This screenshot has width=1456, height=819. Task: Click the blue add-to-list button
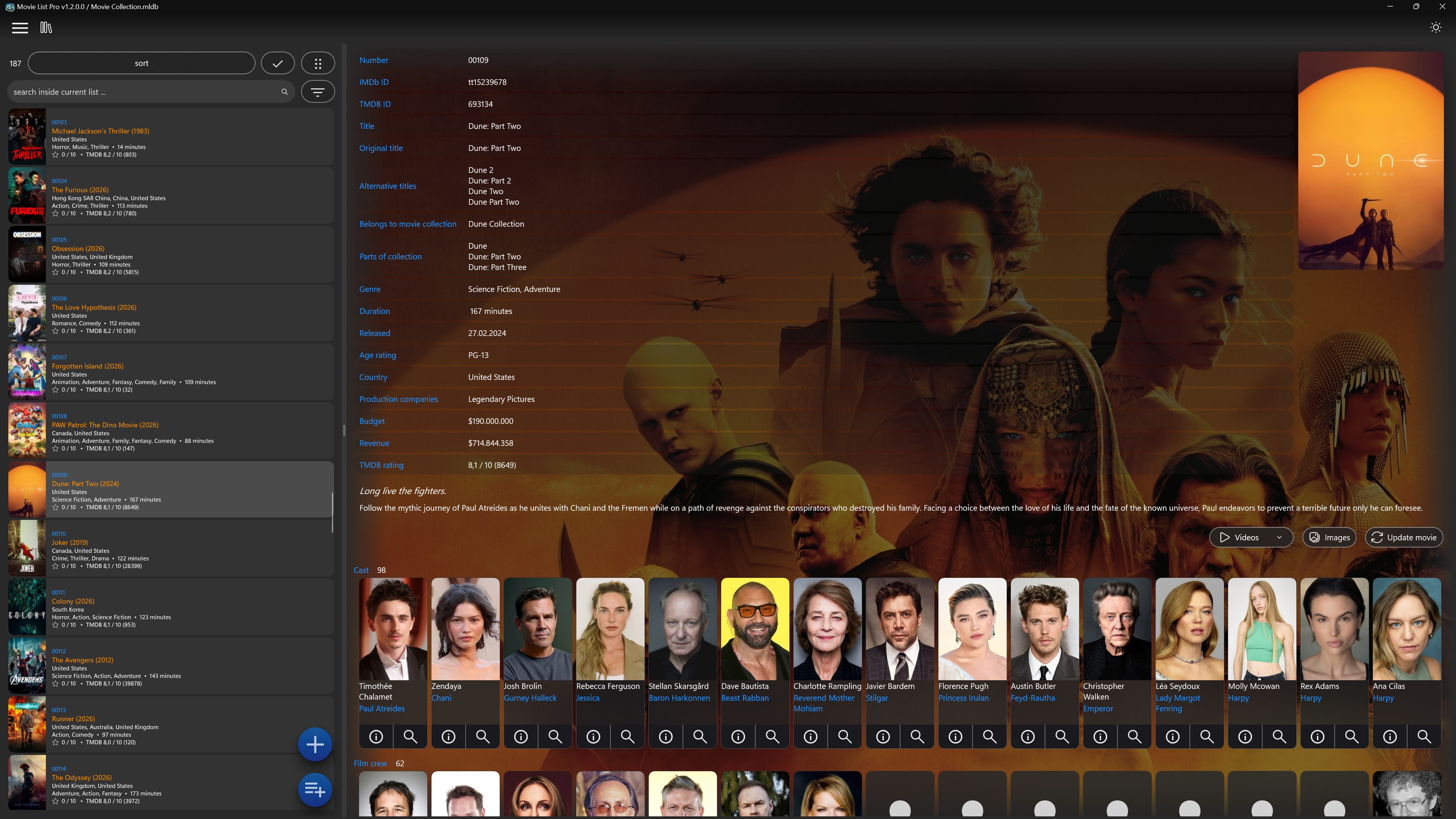pos(315,789)
